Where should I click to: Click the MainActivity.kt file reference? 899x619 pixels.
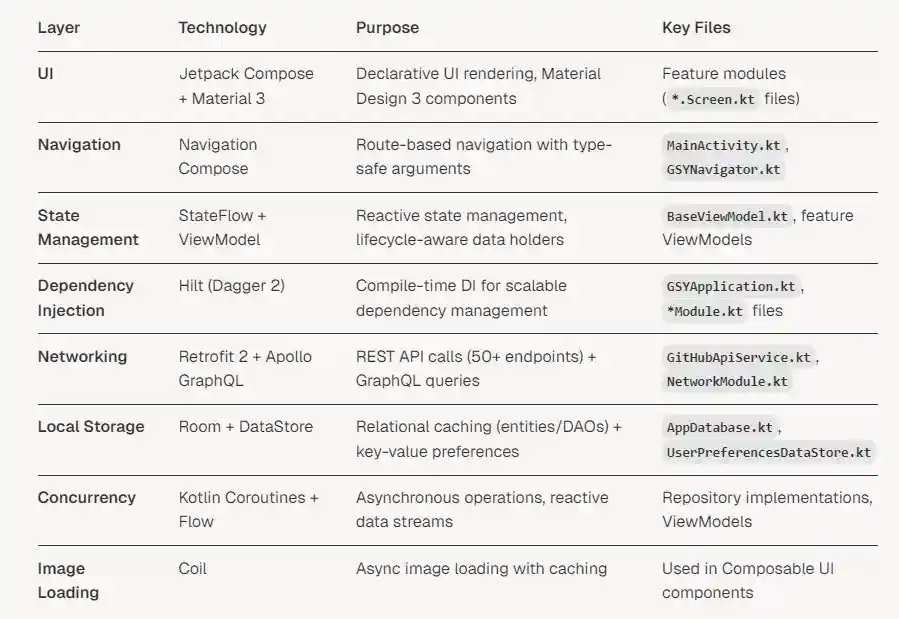coord(723,145)
